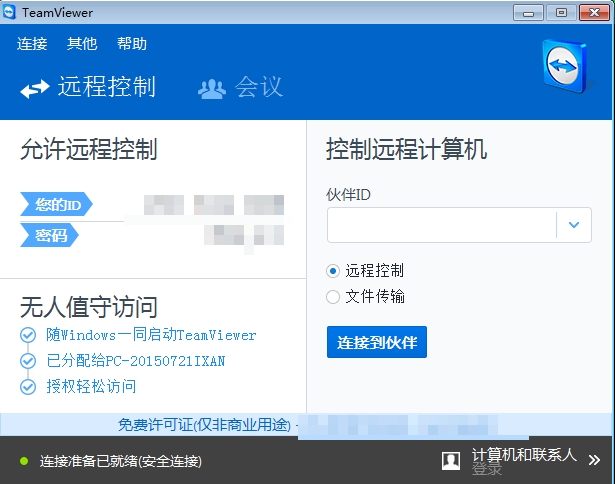The height and width of the screenshot is (484, 615).
Task: Expand the 伙伴ID dropdown arrow
Action: [574, 225]
